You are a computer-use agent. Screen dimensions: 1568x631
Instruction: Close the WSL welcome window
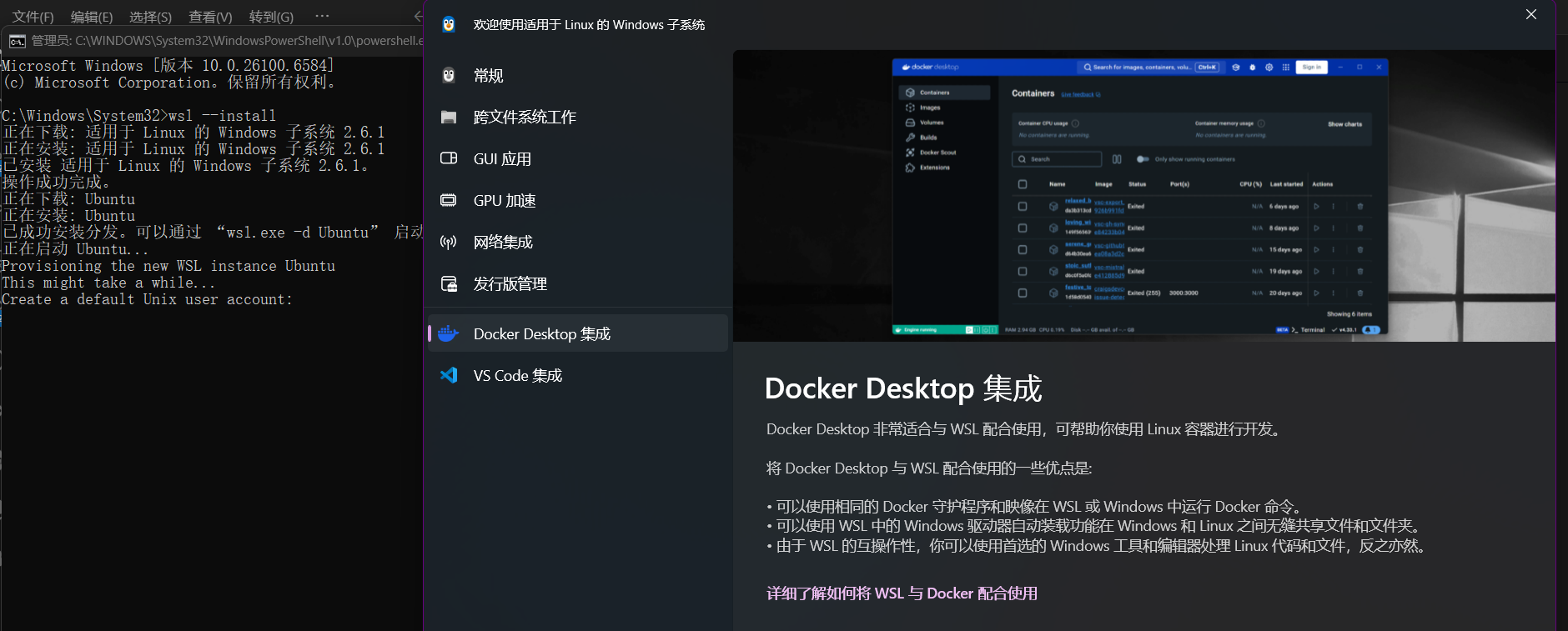click(x=1530, y=14)
